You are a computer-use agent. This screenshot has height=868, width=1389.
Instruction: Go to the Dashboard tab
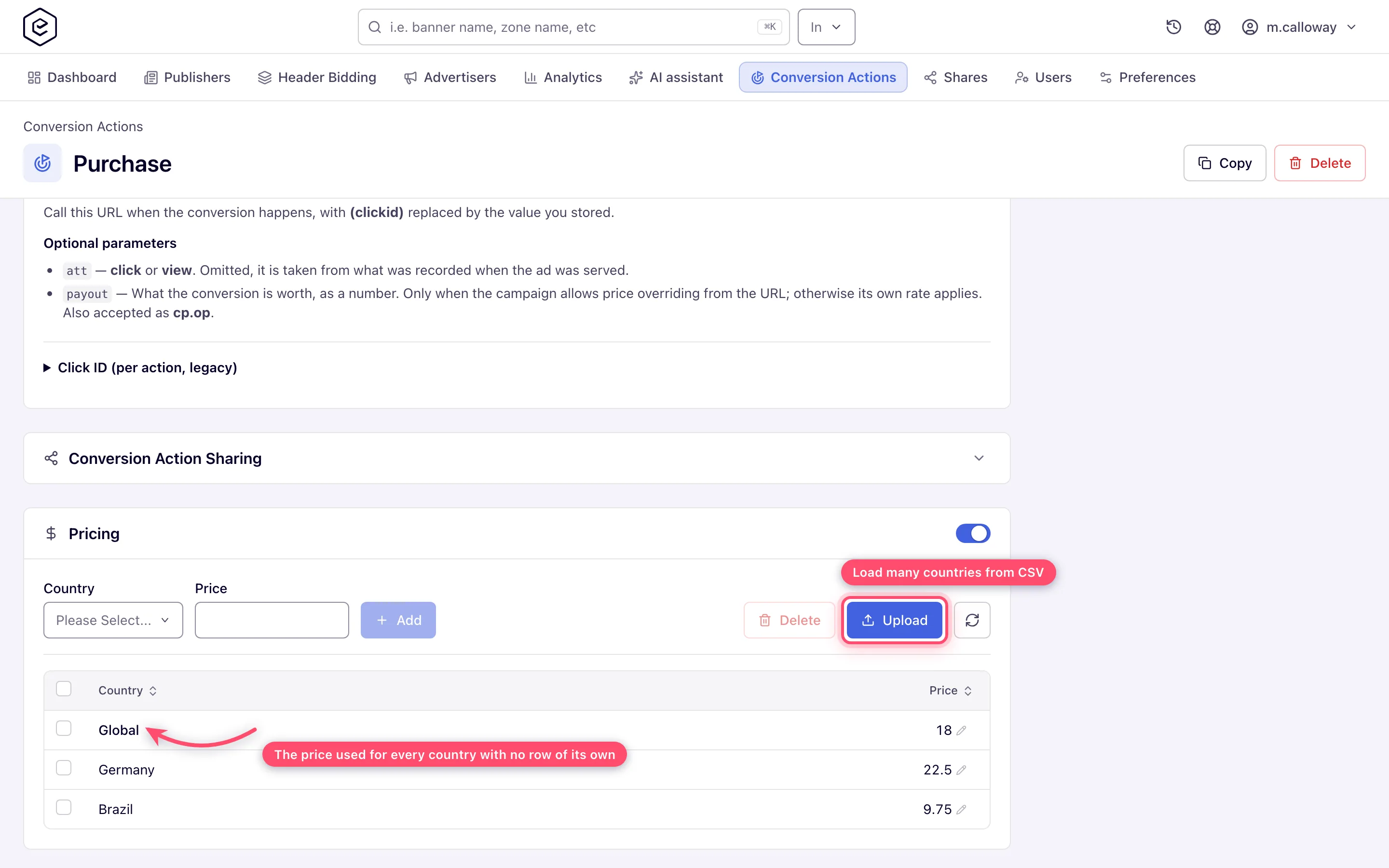[72, 77]
